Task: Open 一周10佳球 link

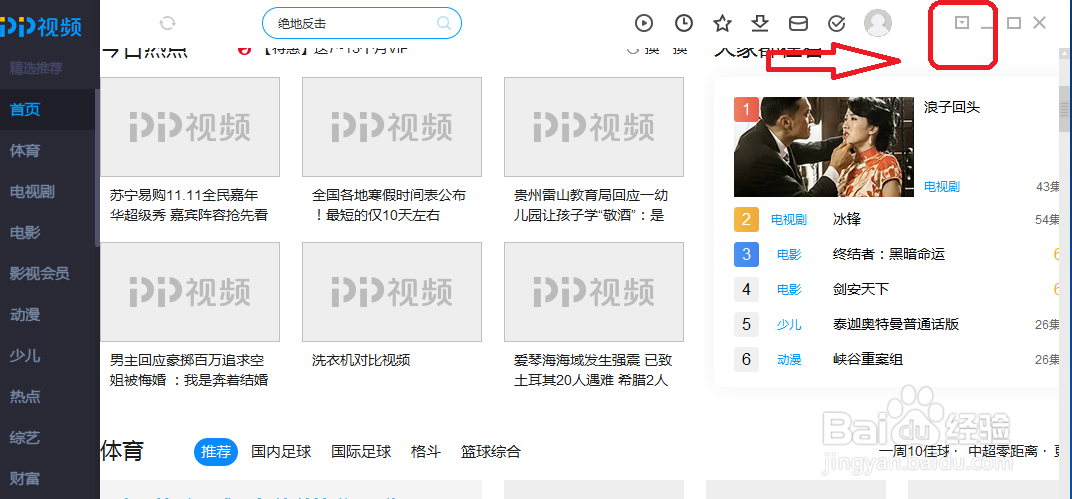Action: click(915, 452)
